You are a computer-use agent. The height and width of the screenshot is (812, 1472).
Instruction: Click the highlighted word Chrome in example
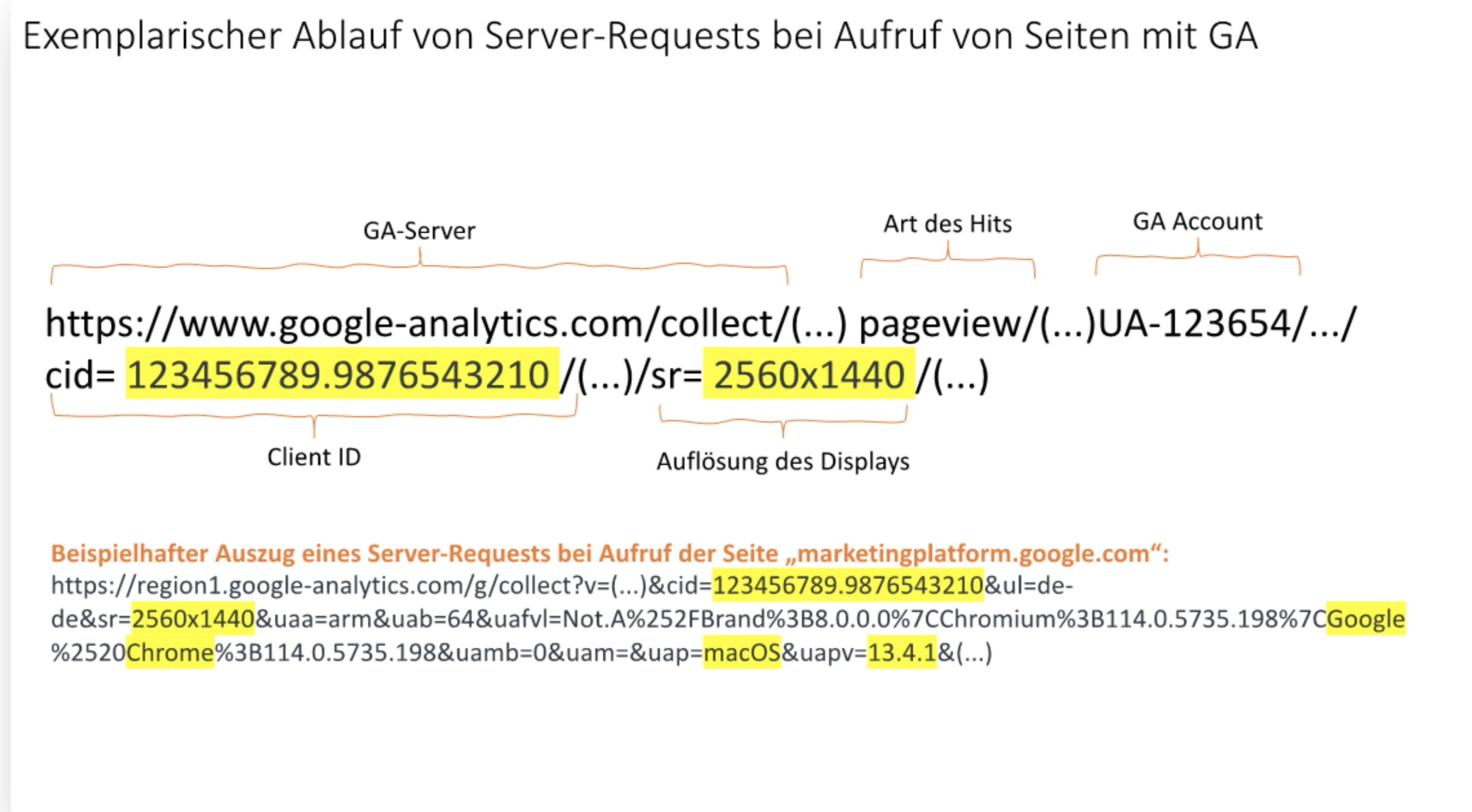pyautogui.click(x=170, y=652)
